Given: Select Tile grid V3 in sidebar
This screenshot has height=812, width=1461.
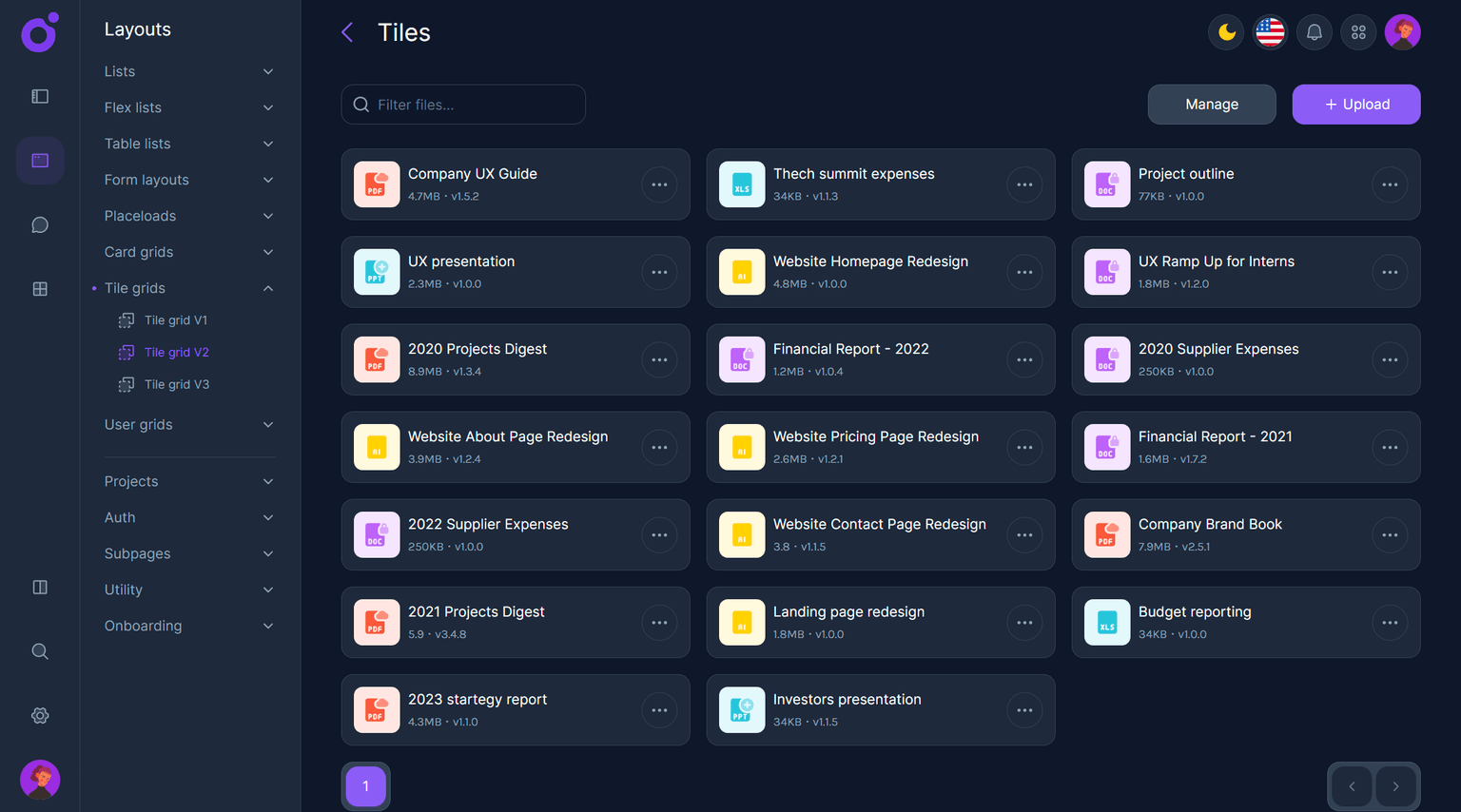Looking at the screenshot, I should [x=176, y=384].
